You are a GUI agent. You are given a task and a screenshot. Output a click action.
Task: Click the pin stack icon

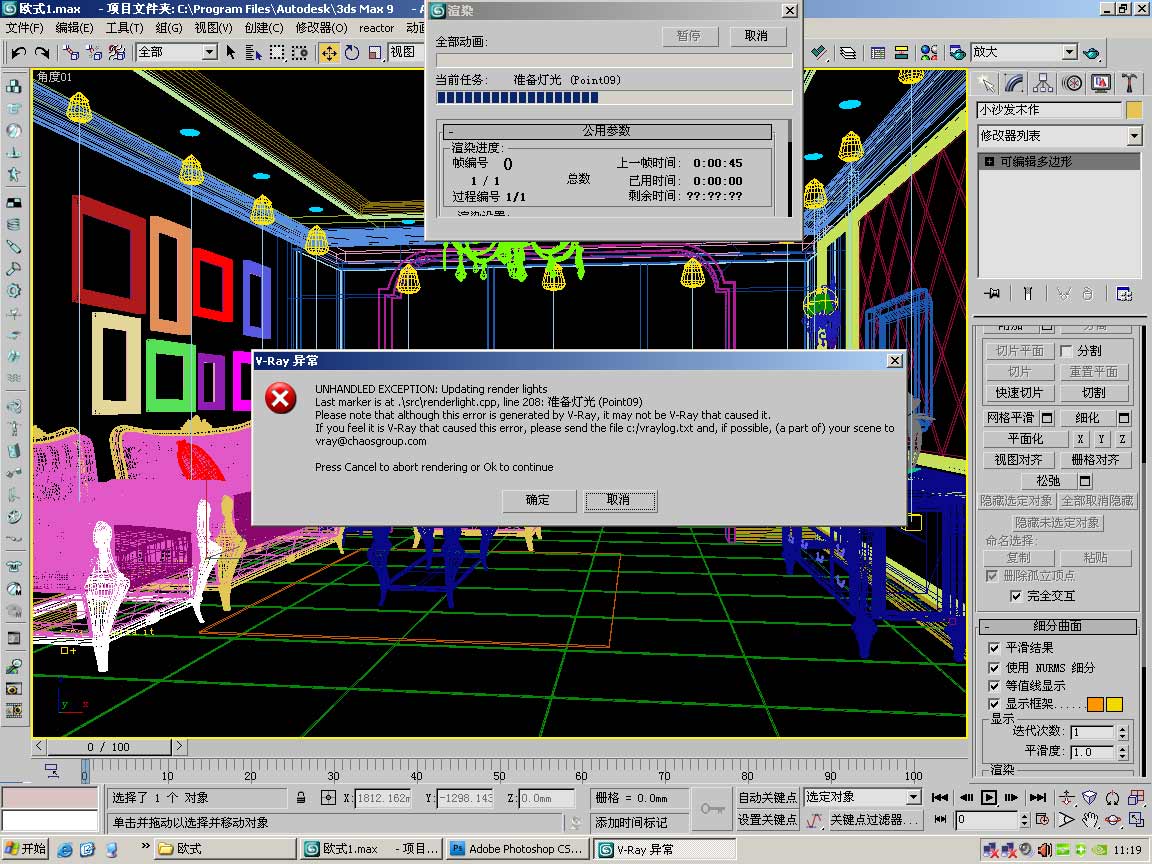point(992,294)
